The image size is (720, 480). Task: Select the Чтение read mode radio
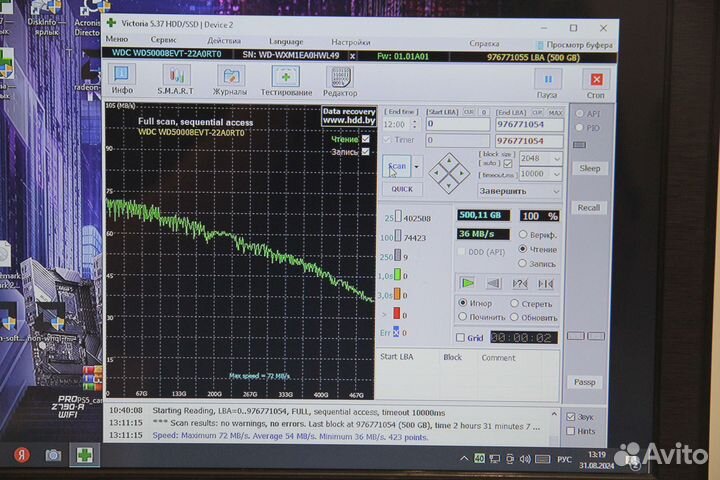pos(523,249)
